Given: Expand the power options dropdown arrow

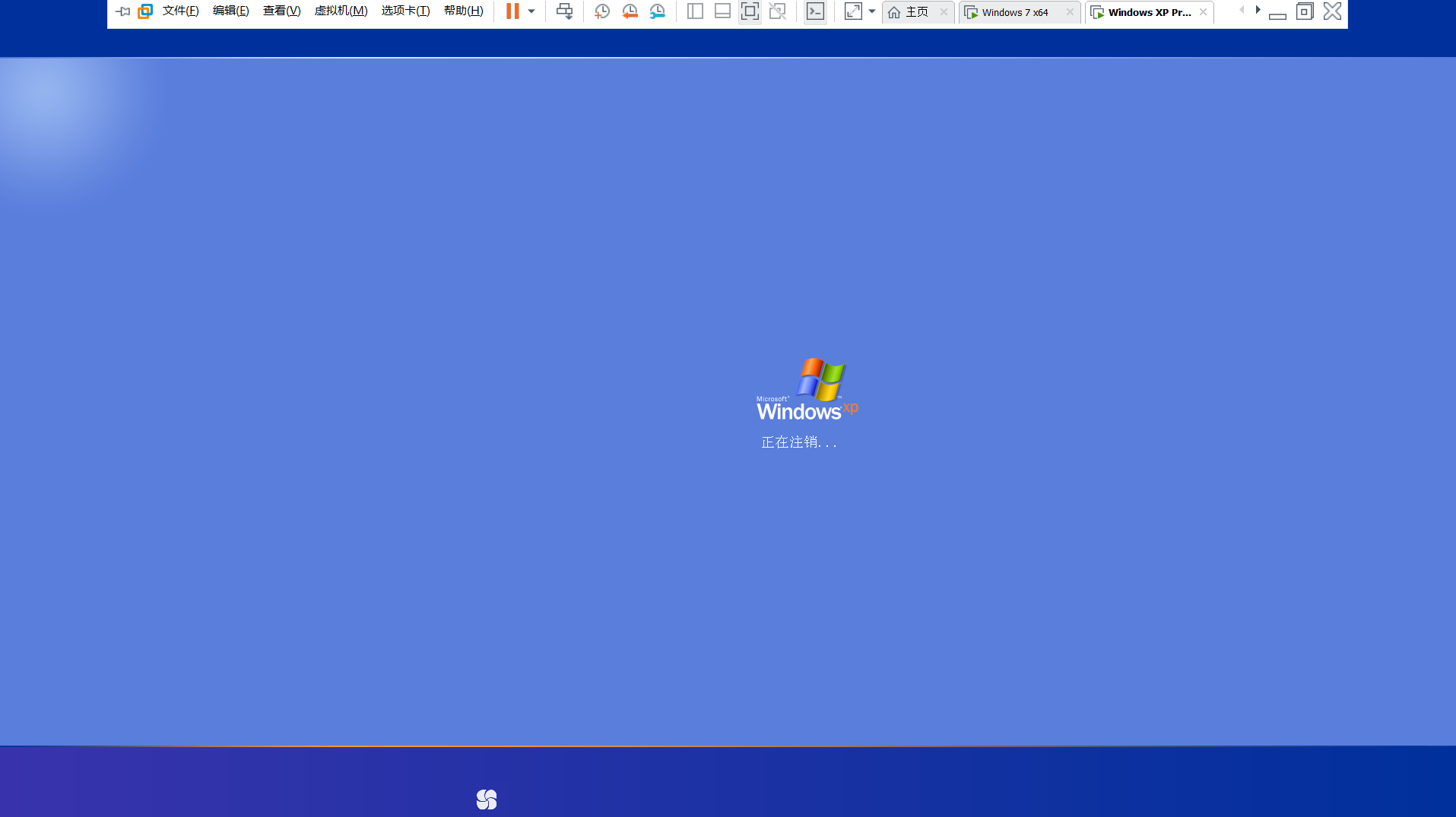Looking at the screenshot, I should point(531,11).
